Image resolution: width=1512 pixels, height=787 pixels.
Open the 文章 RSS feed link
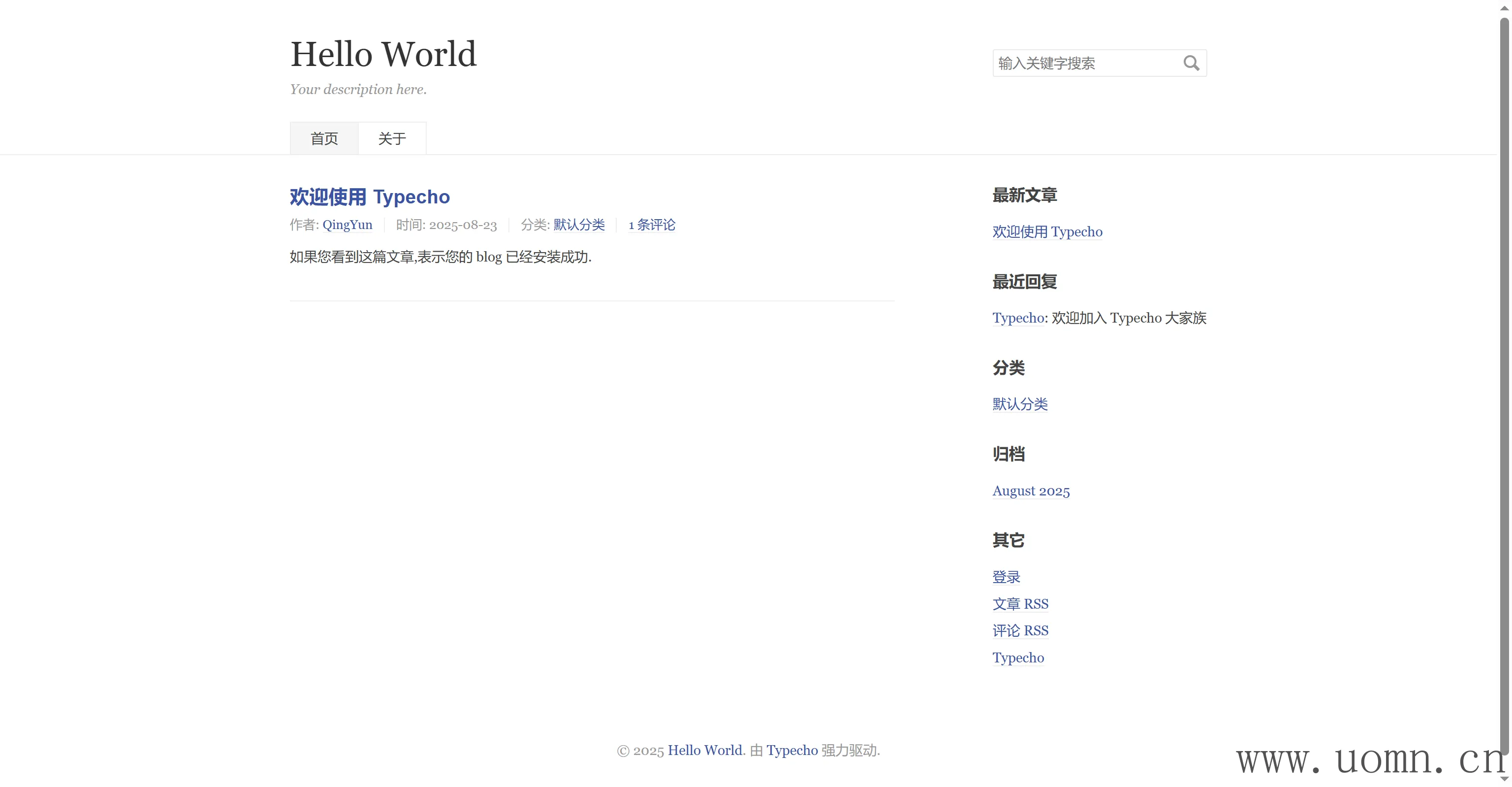tap(1020, 604)
